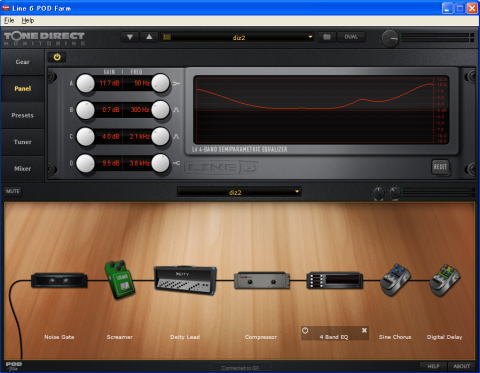The image size is (480, 373).
Task: Click band D gain knob
Action: click(86, 163)
